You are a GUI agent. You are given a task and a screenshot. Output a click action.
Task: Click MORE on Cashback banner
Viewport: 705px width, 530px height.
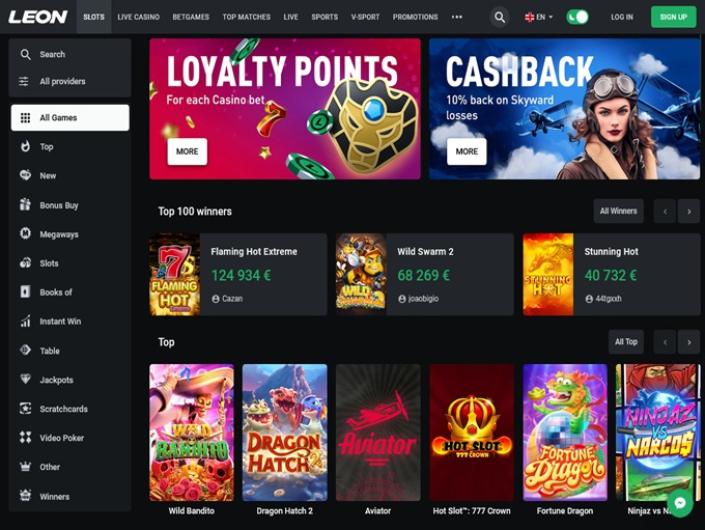466,151
